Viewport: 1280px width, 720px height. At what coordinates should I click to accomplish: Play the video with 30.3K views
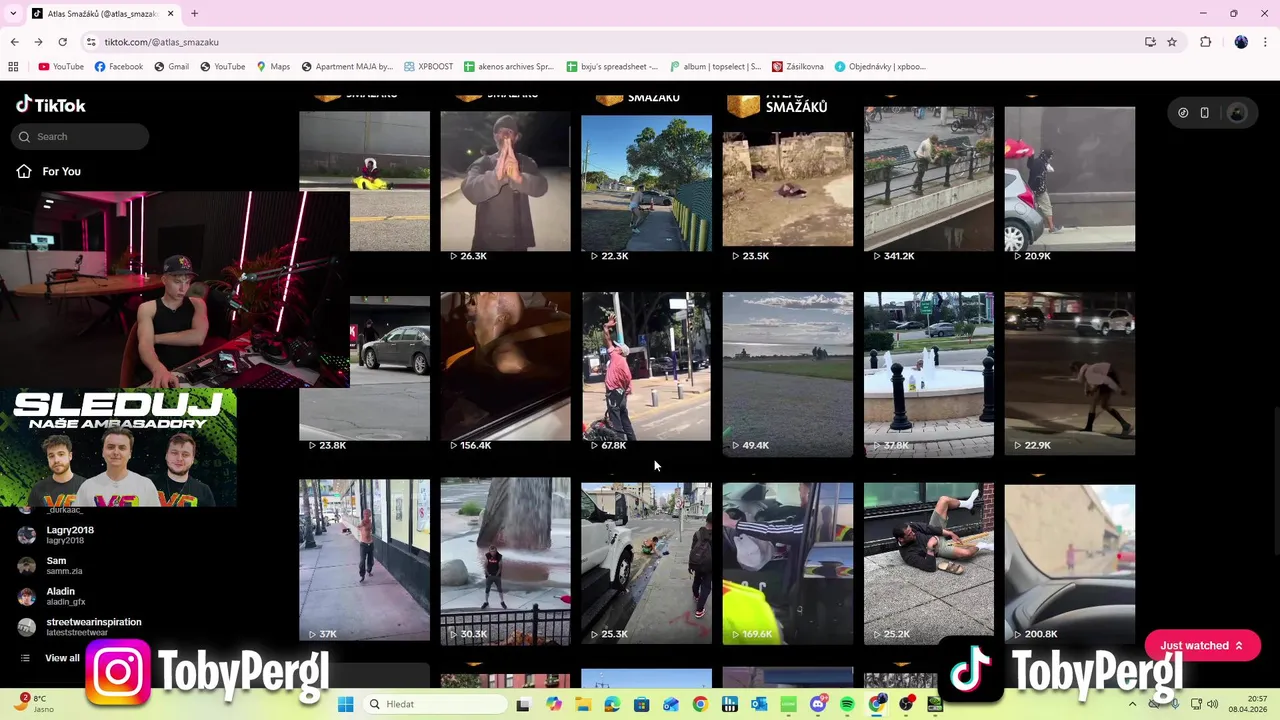[505, 560]
